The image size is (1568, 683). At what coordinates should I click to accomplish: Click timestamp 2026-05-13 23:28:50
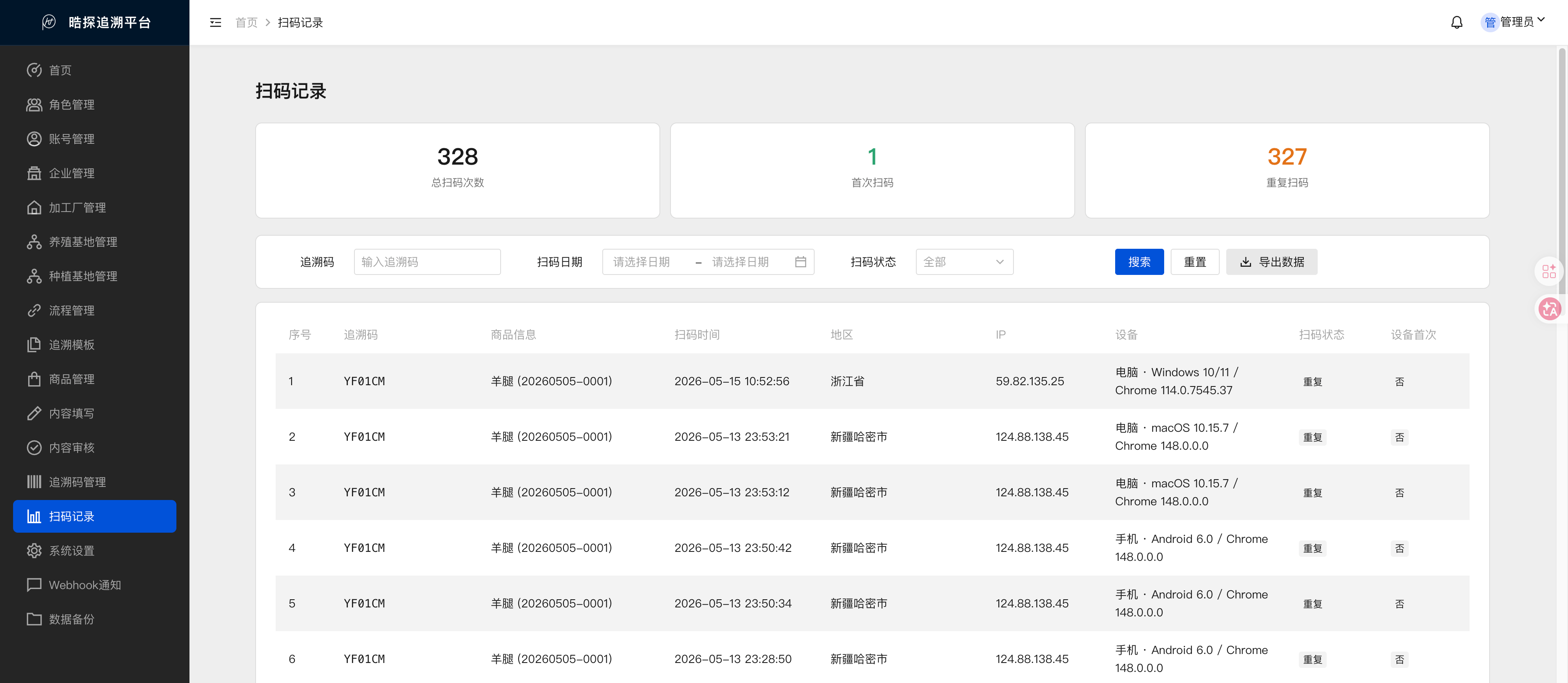pos(733,658)
